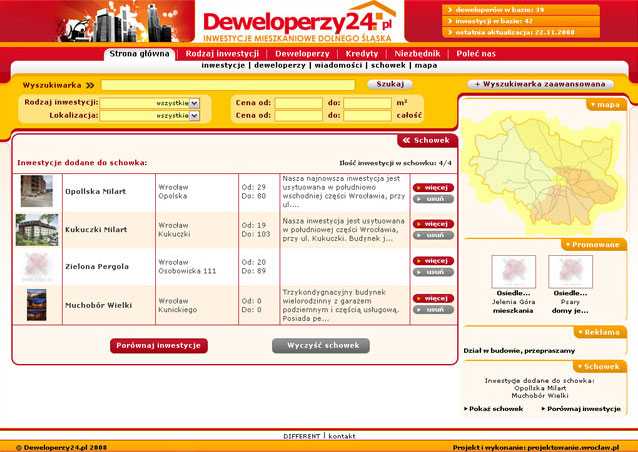Open the deweloperzy submenu link
638x452 pixels.
tap(280, 65)
